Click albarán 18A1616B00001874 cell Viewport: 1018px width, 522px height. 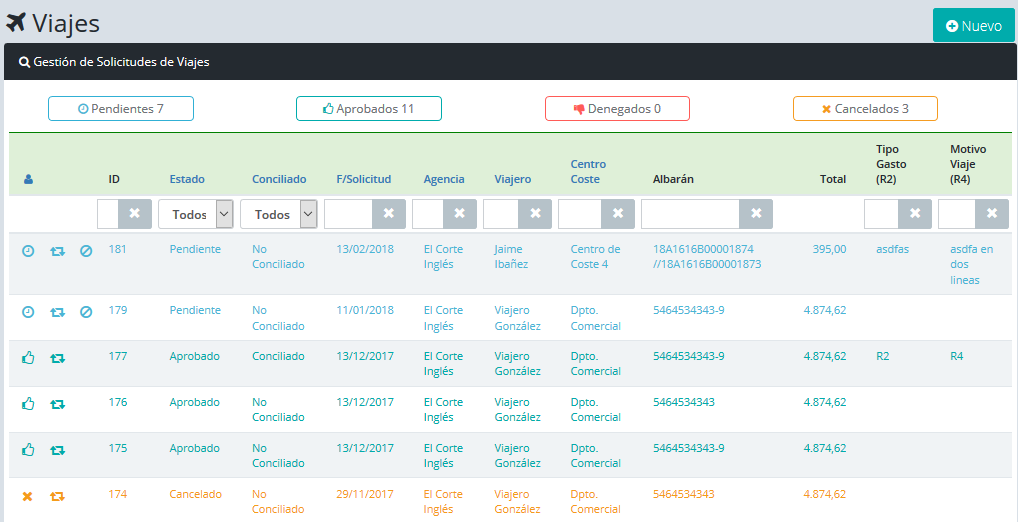[x=707, y=257]
